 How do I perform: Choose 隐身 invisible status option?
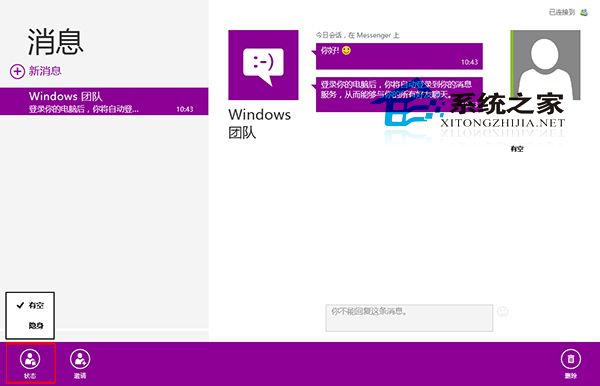pyautogui.click(x=30, y=326)
